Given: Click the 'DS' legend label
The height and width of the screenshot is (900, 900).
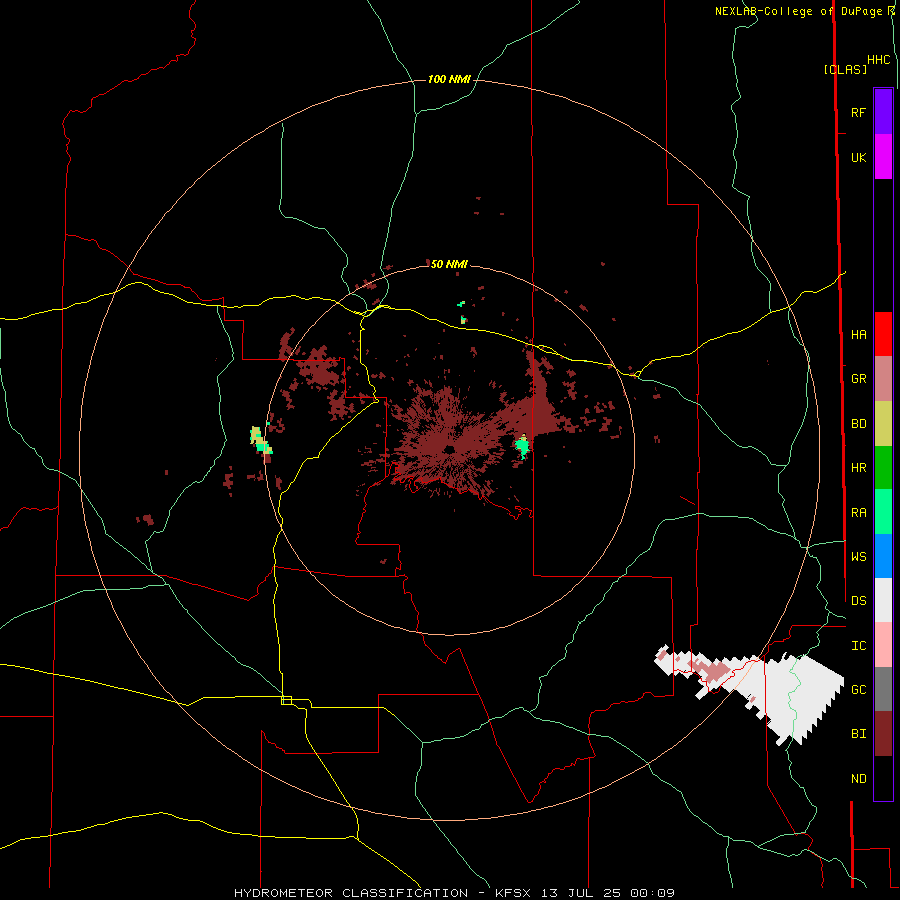Looking at the screenshot, I should [x=859, y=601].
